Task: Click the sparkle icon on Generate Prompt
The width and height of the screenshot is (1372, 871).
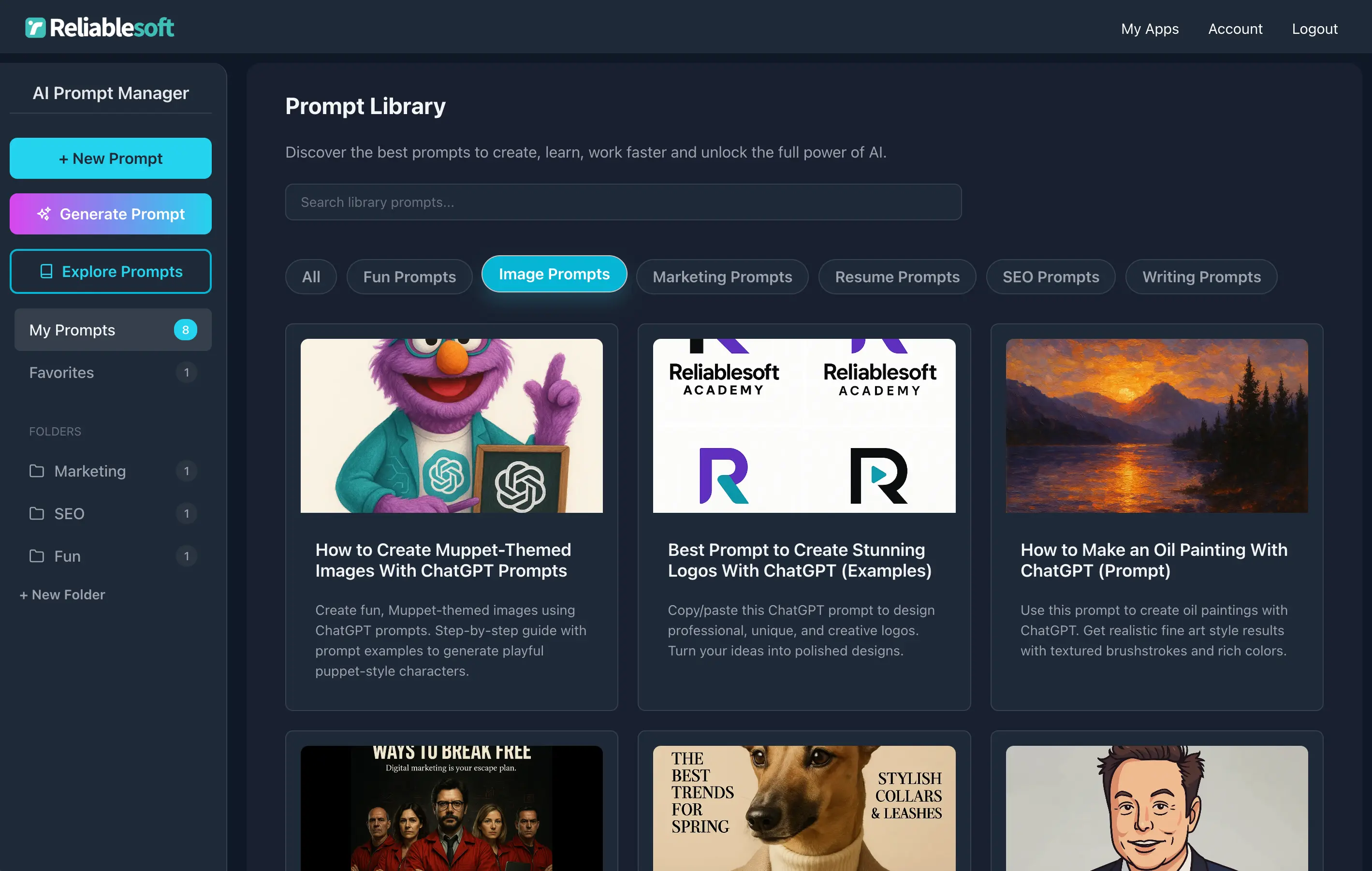Action: pos(44,214)
